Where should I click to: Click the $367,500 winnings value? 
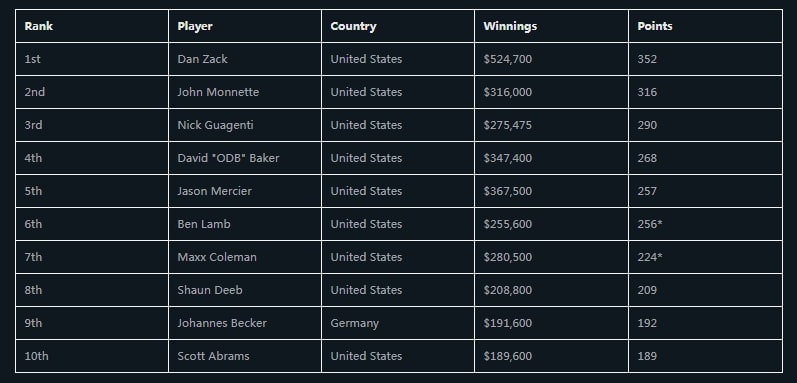click(508, 191)
